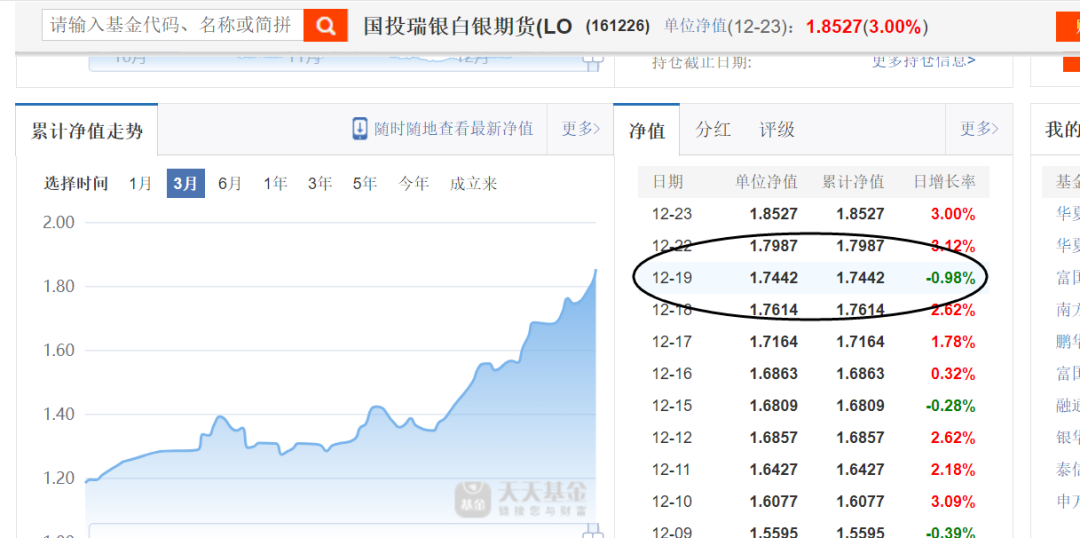Click the 日期 column header
Screen dimensions: 1080x538
[667, 182]
